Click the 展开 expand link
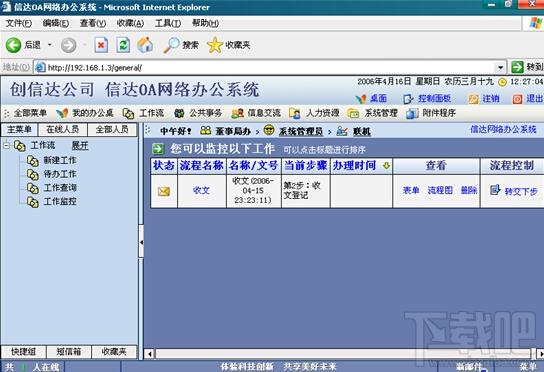The height and width of the screenshot is (372, 544). (80, 146)
